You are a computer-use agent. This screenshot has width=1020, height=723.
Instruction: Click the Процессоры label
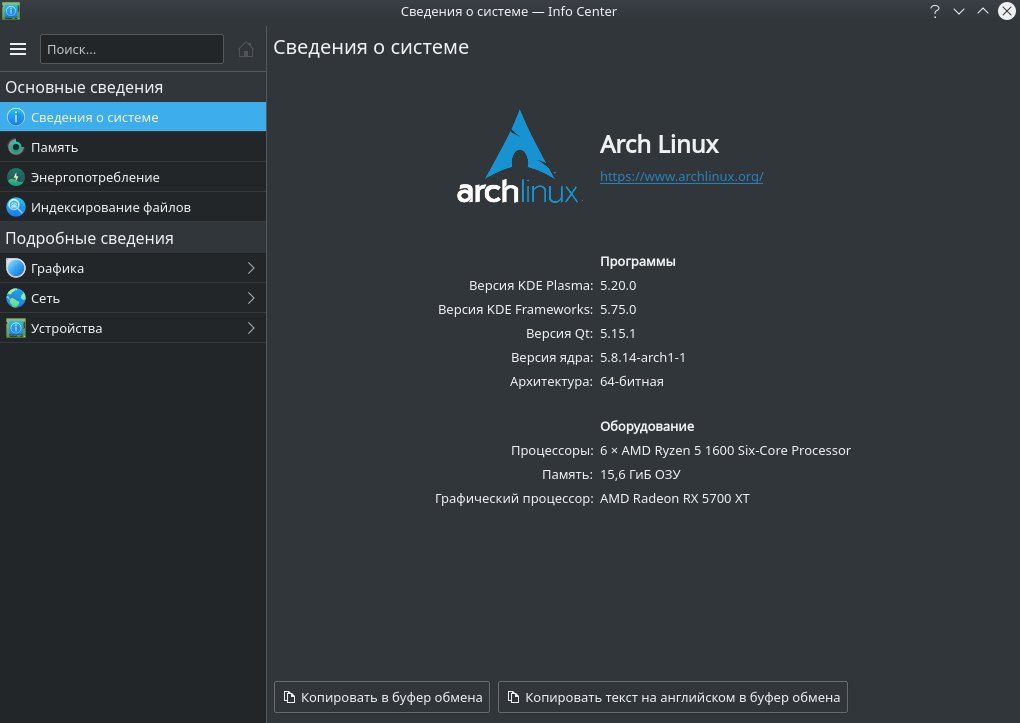pyautogui.click(x=552, y=451)
